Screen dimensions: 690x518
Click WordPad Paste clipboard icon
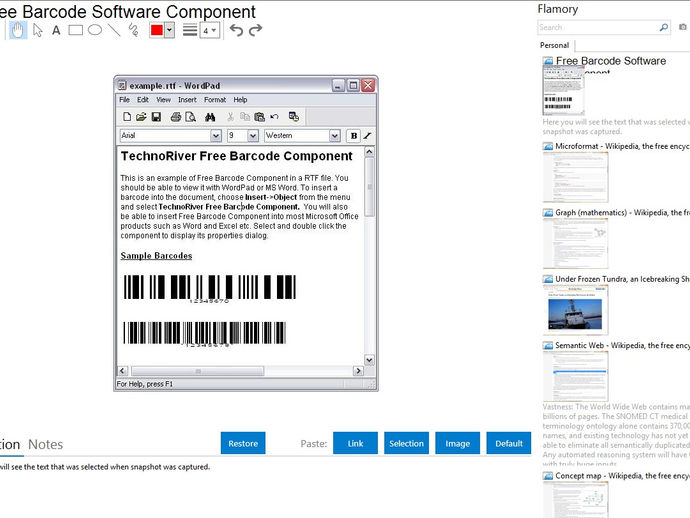tap(260, 117)
